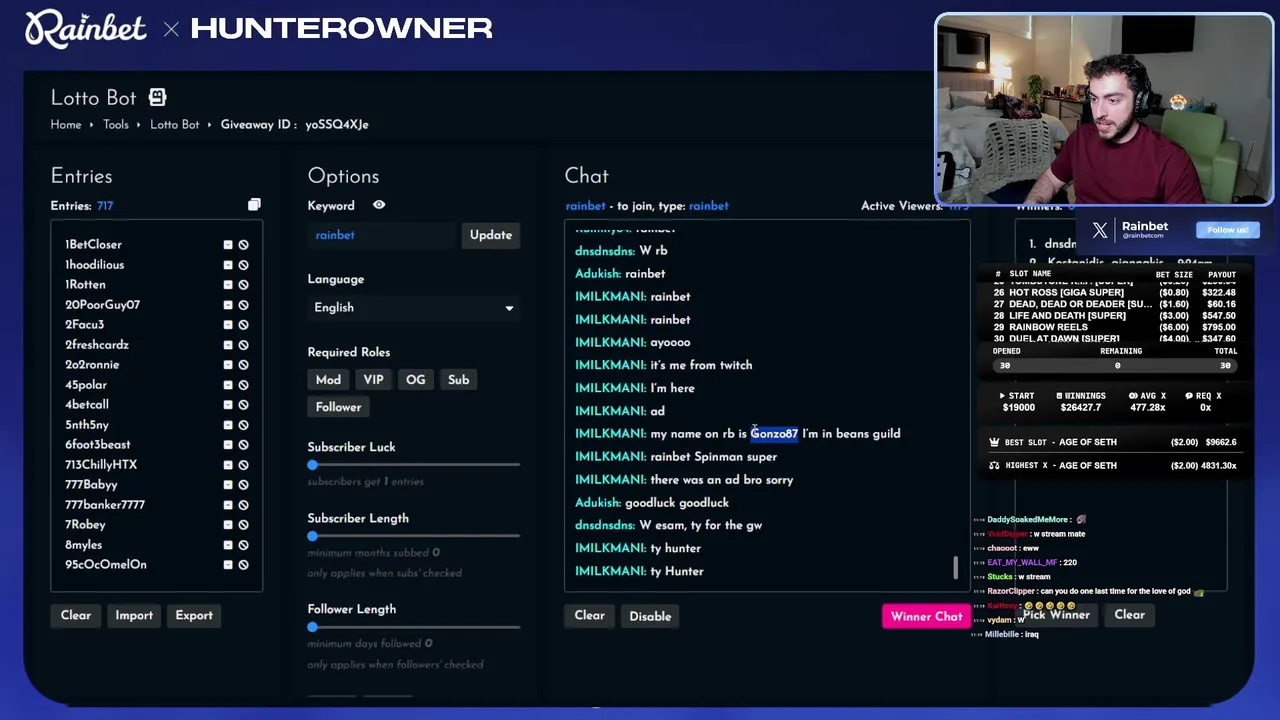The width and height of the screenshot is (1280, 720).
Task: Toggle the OG required role
Action: click(416, 379)
